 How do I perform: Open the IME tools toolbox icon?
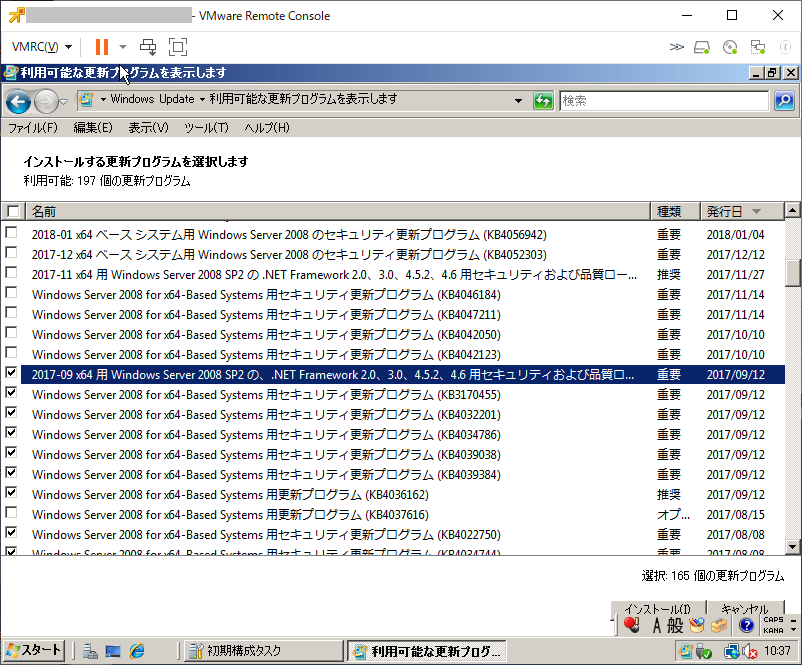pyautogui.click(x=719, y=625)
